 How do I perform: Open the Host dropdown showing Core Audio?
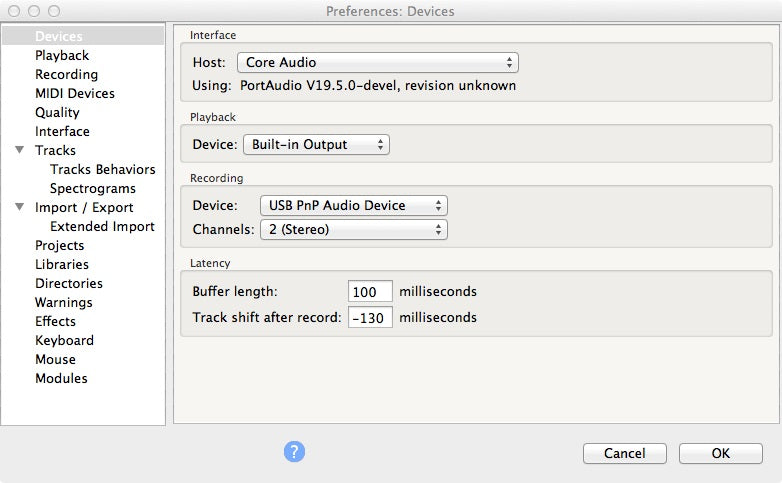pos(377,63)
